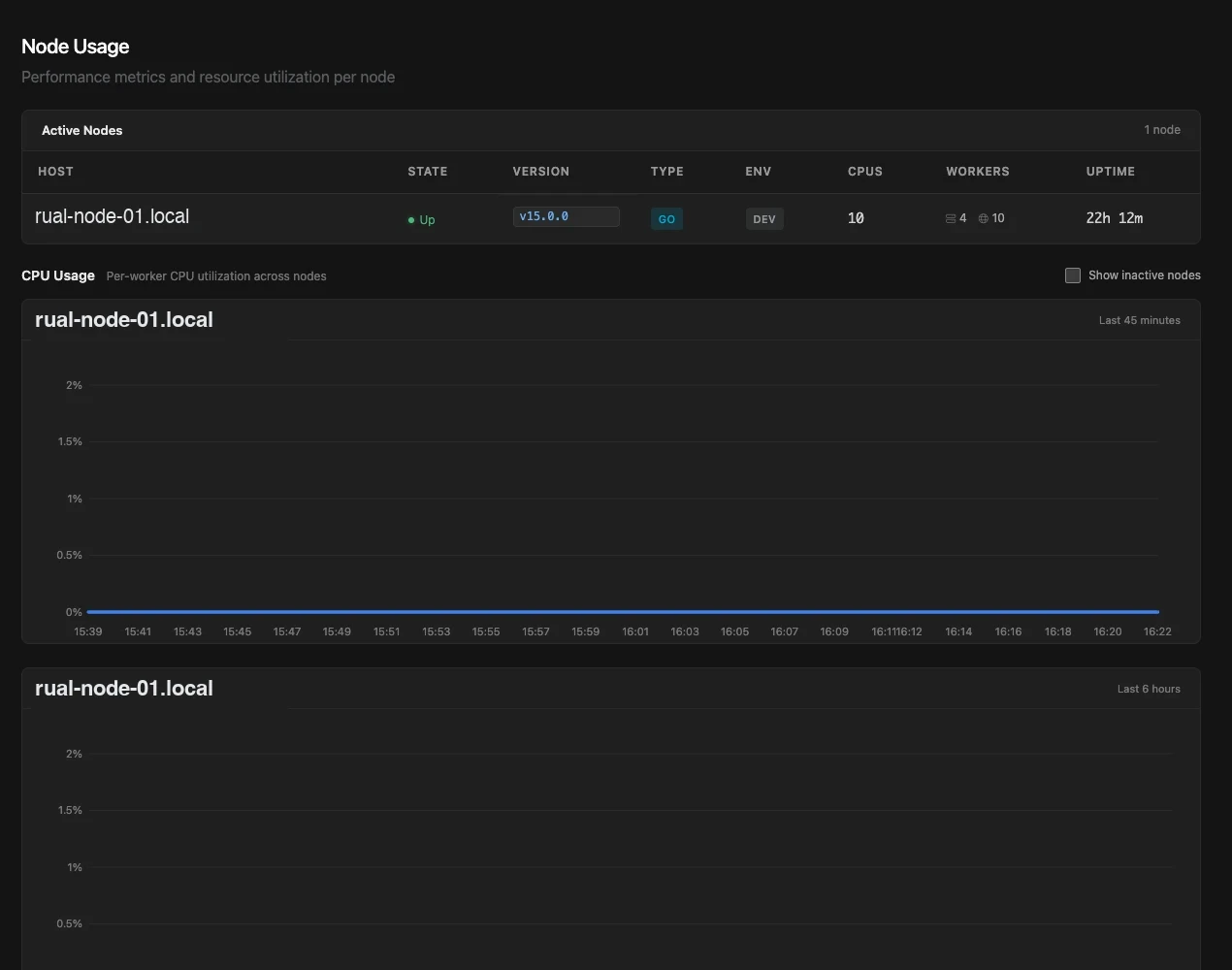Screen dimensions: 1232x970
Task: Click the Performance metrics subtitle text
Action: click(209, 77)
